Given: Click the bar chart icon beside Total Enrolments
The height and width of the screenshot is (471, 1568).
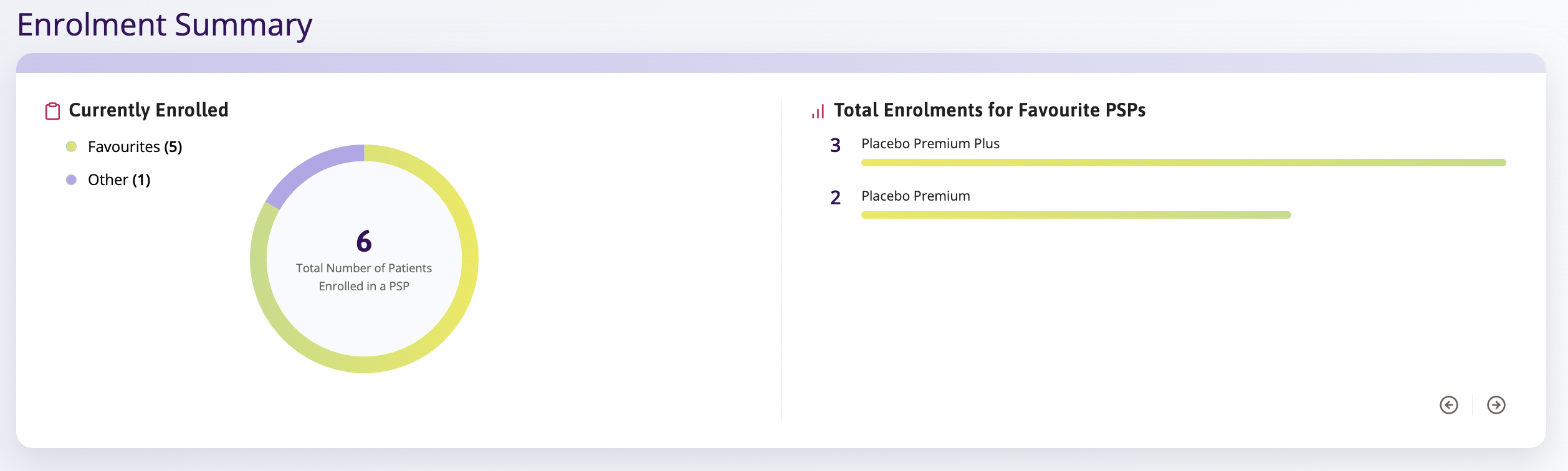Looking at the screenshot, I should pyautogui.click(x=818, y=111).
